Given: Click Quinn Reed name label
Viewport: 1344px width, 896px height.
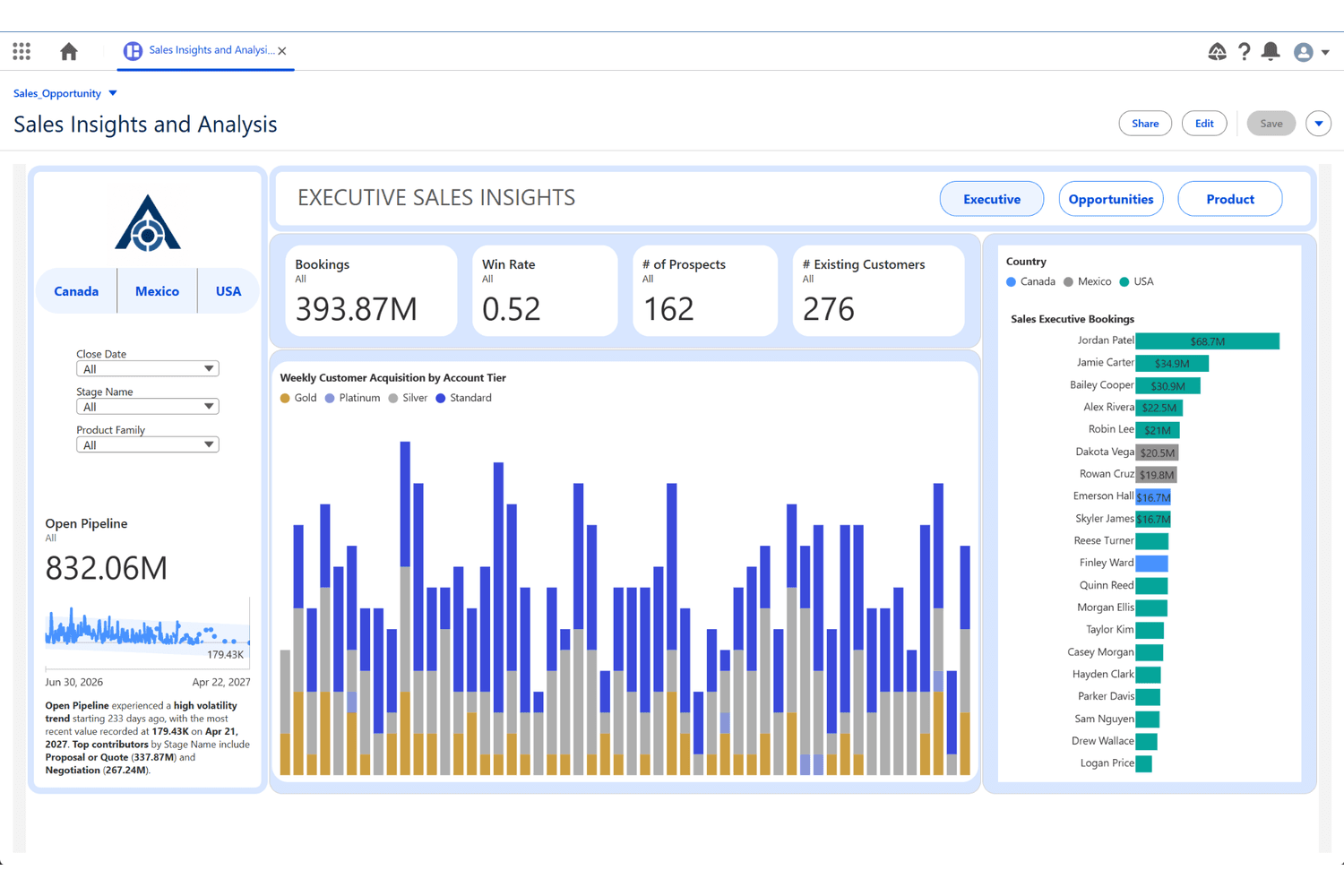Looking at the screenshot, I should pos(1107,585).
